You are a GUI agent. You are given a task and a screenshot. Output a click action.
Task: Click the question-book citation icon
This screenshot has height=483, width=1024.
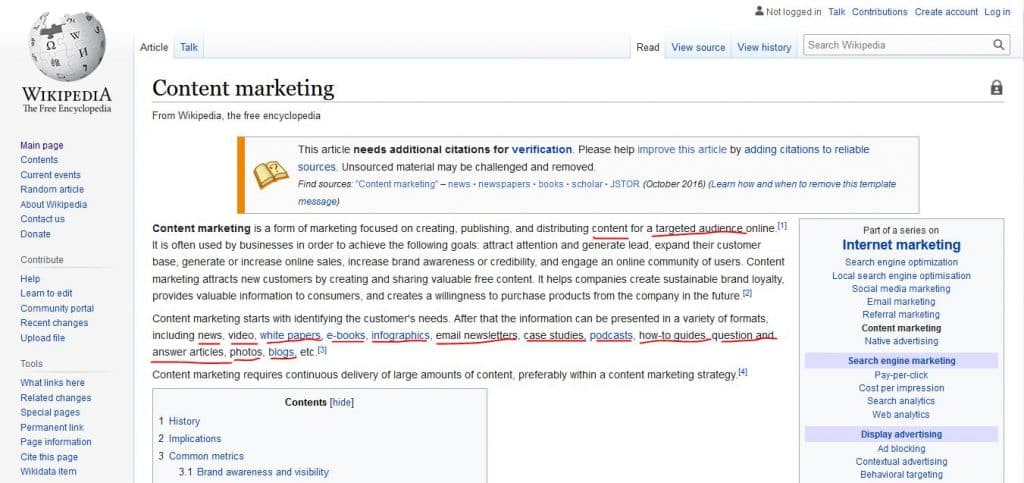[270, 175]
